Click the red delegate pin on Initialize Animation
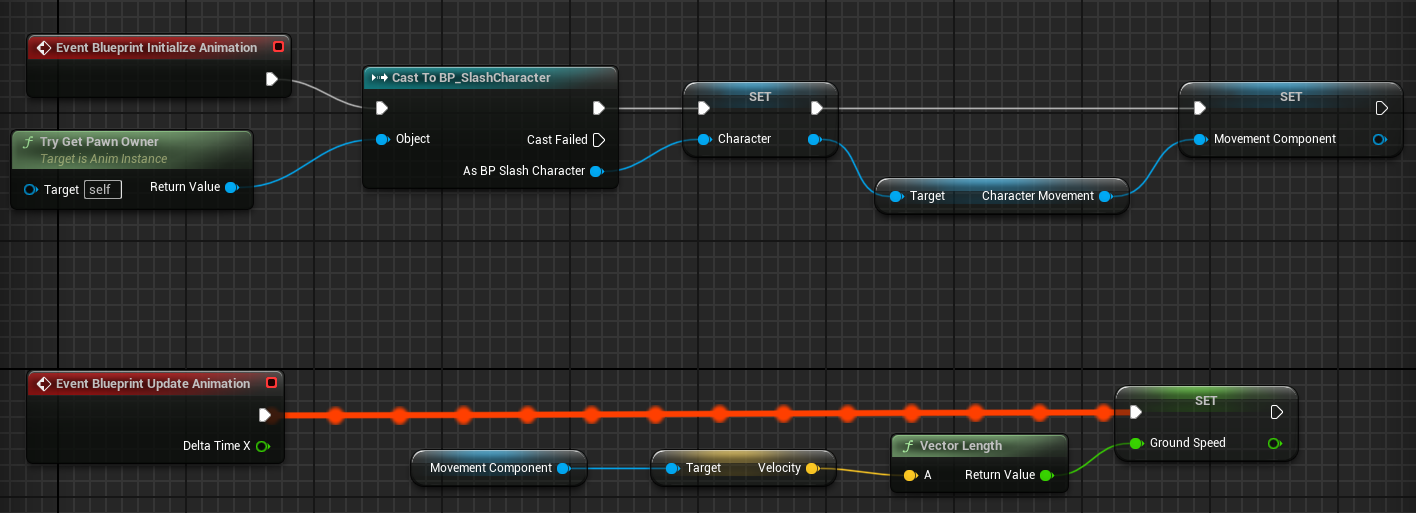1416x513 pixels. (278, 47)
